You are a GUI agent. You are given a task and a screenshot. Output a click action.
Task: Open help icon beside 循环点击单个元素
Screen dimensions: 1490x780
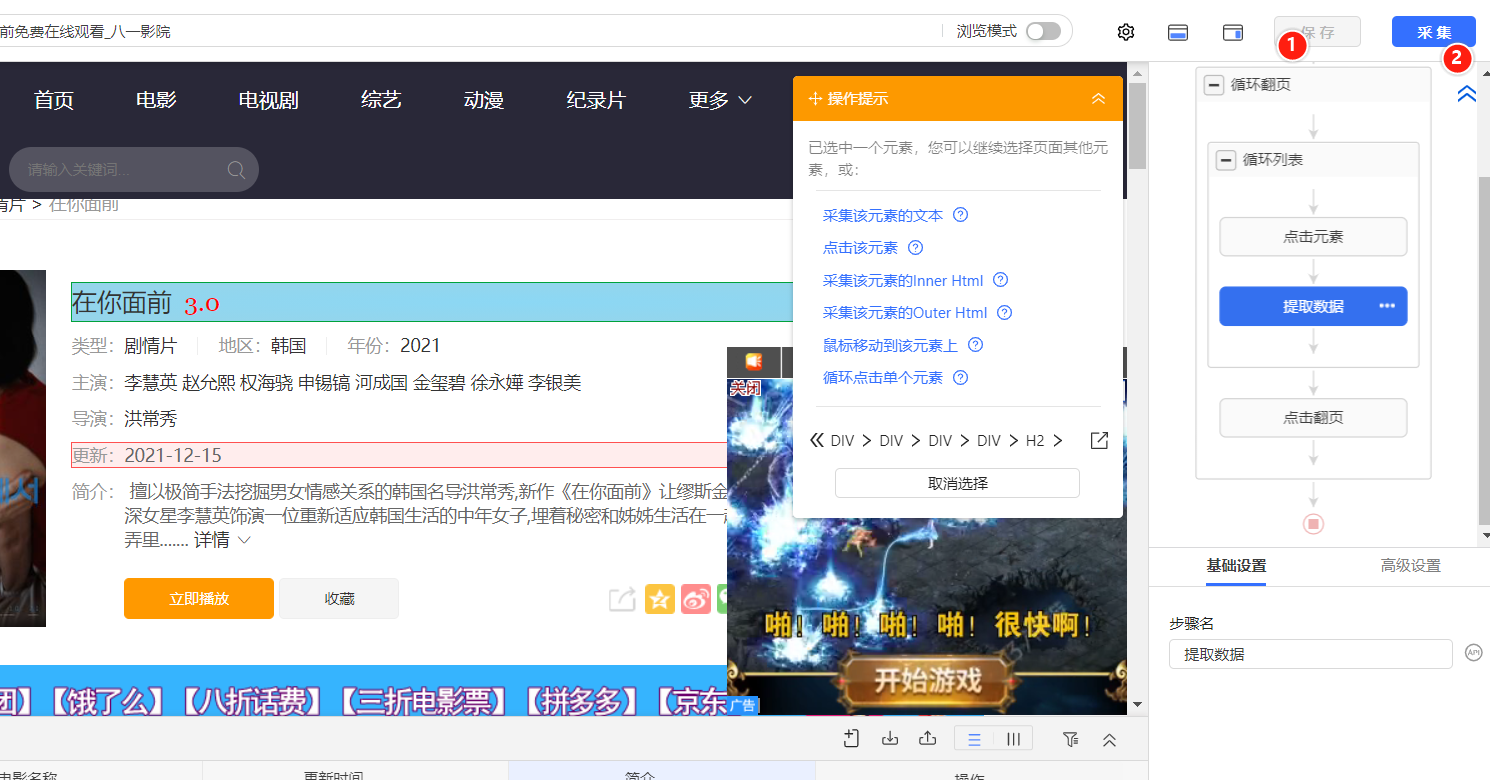tap(961, 378)
